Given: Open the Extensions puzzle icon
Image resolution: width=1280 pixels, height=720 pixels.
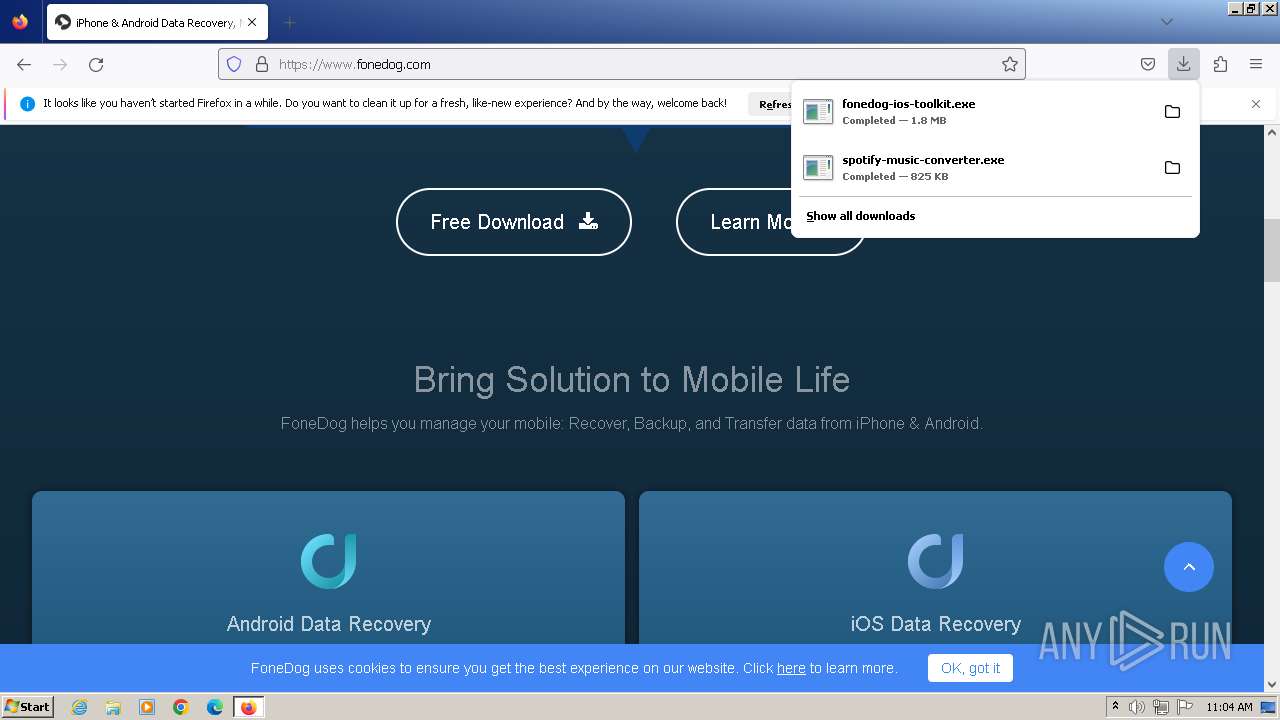Looking at the screenshot, I should (x=1220, y=64).
